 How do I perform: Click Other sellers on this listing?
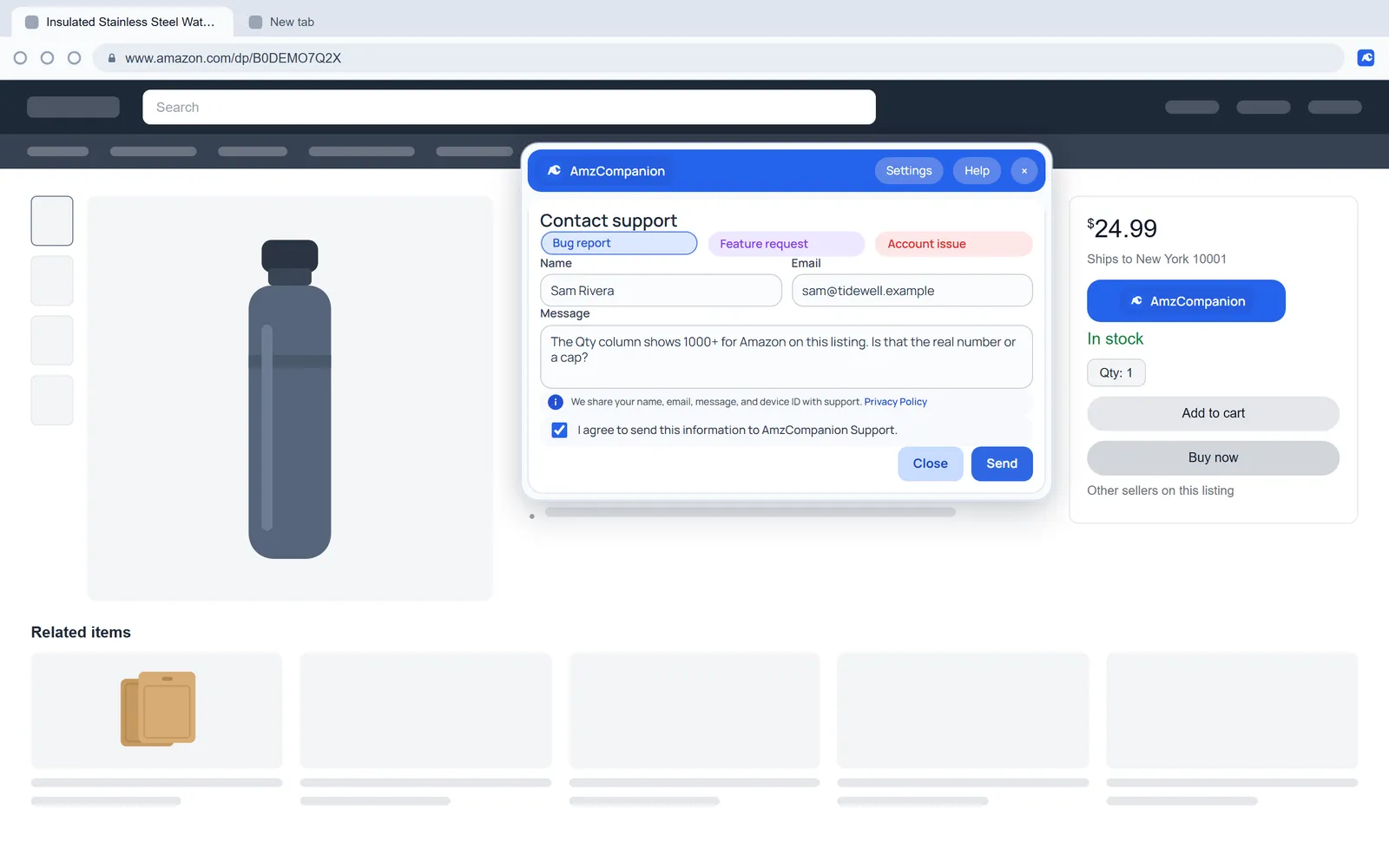coord(1160,490)
